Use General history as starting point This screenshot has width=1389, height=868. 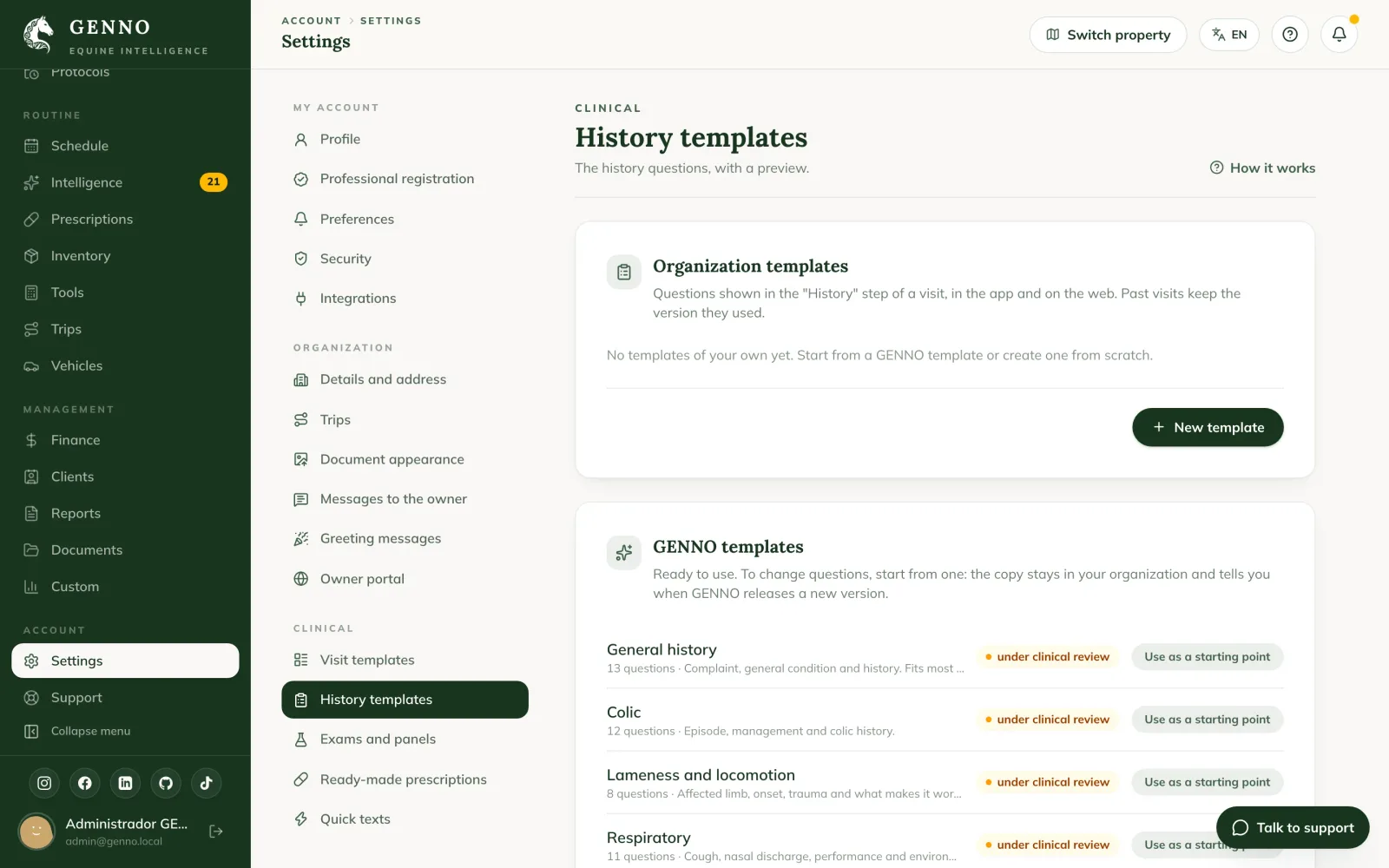(x=1207, y=657)
